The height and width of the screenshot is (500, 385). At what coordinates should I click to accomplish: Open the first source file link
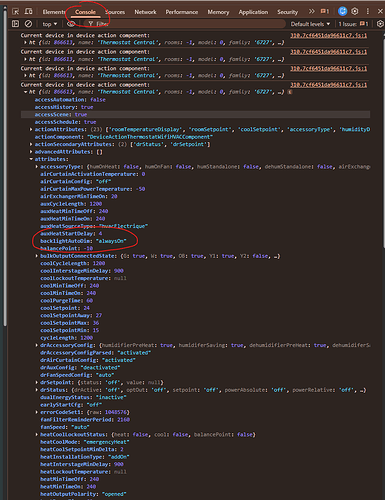[328, 35]
